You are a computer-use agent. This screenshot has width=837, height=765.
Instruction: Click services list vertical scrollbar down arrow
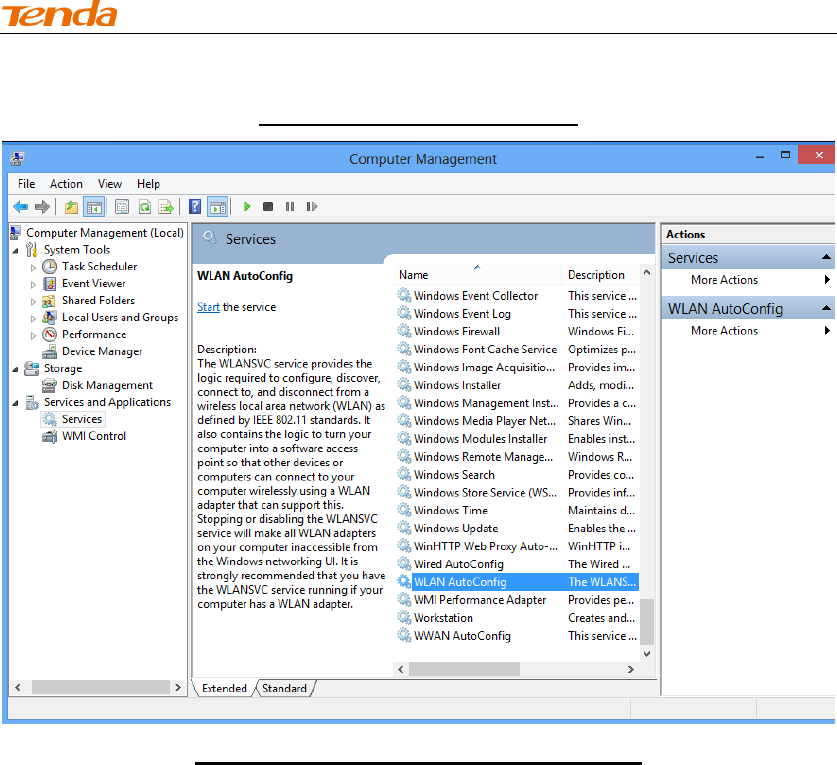[647, 654]
